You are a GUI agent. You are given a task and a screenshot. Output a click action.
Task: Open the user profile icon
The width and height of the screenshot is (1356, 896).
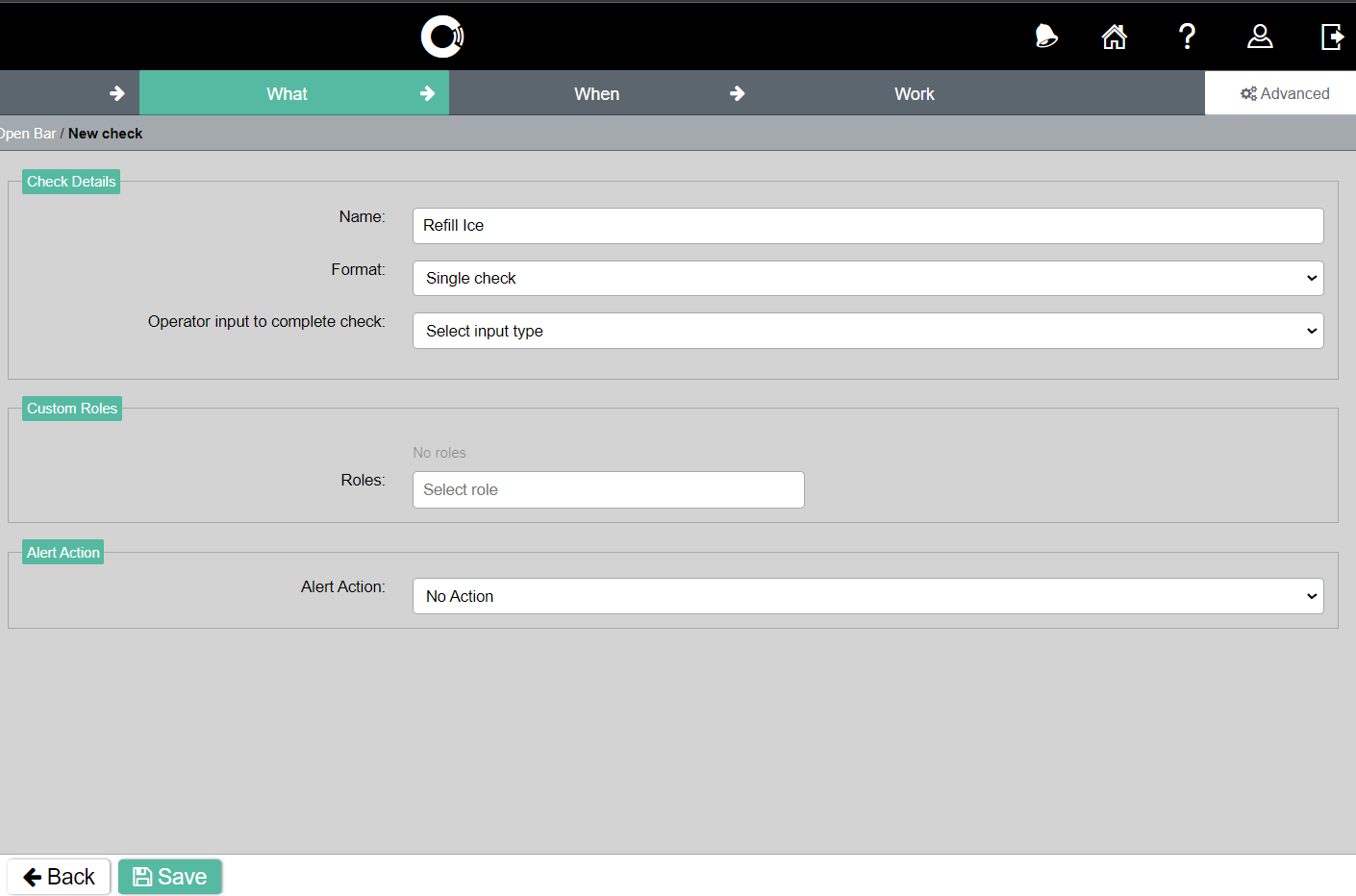coord(1259,37)
